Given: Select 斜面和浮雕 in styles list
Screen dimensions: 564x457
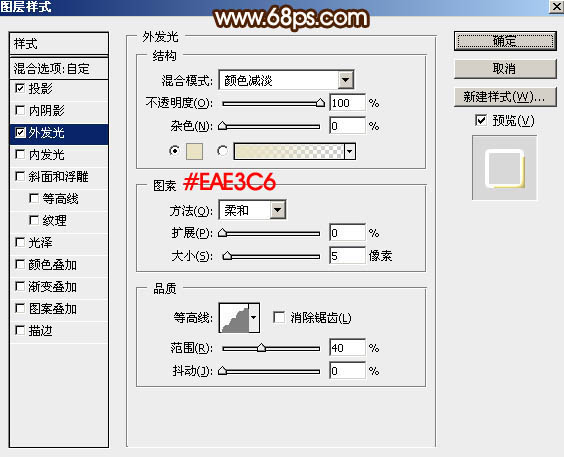Looking at the screenshot, I should point(59,177).
